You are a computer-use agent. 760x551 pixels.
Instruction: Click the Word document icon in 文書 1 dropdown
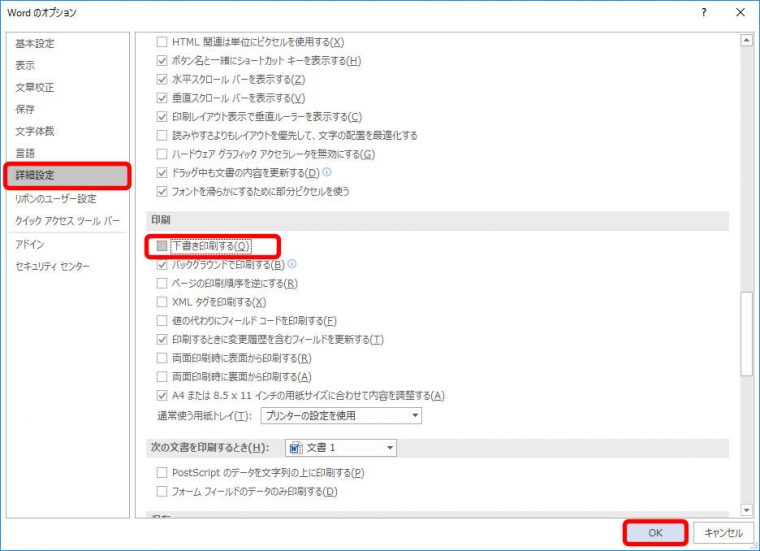tap(295, 448)
